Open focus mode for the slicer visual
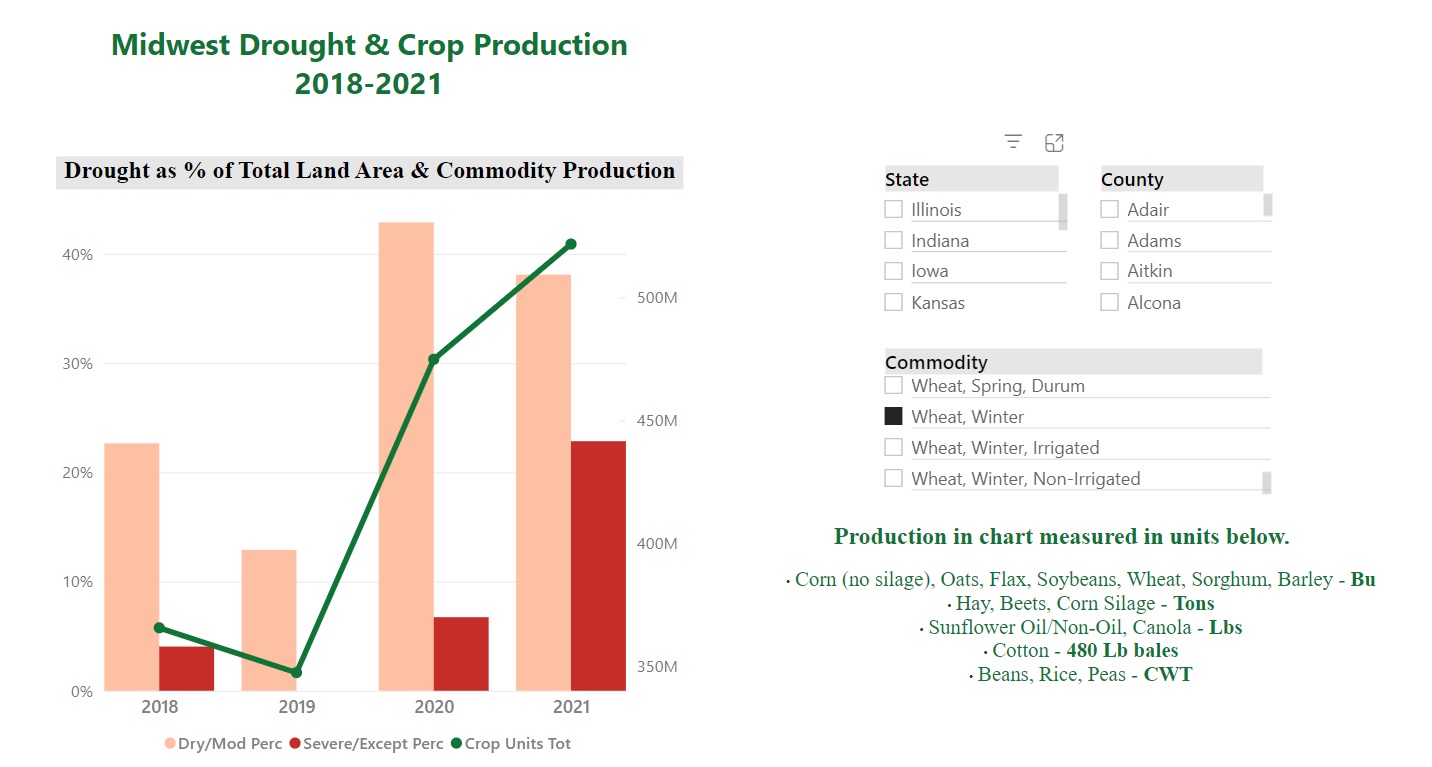 [x=1054, y=141]
